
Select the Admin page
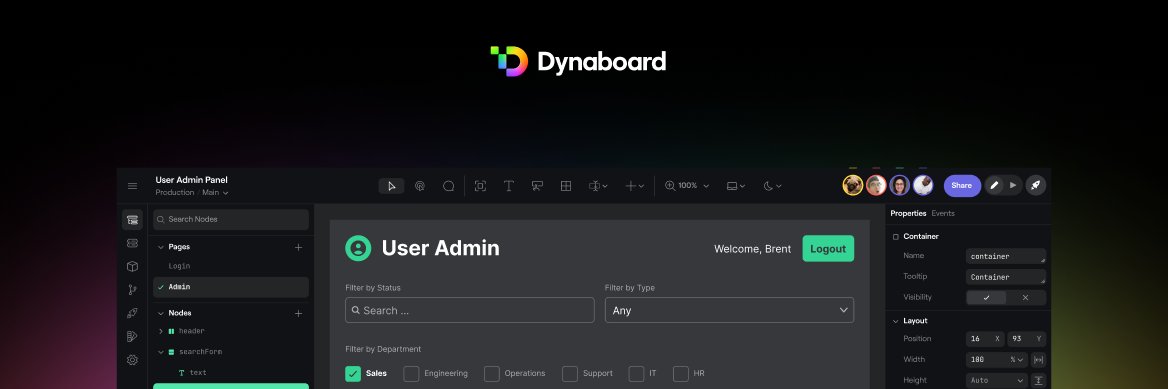click(x=231, y=287)
